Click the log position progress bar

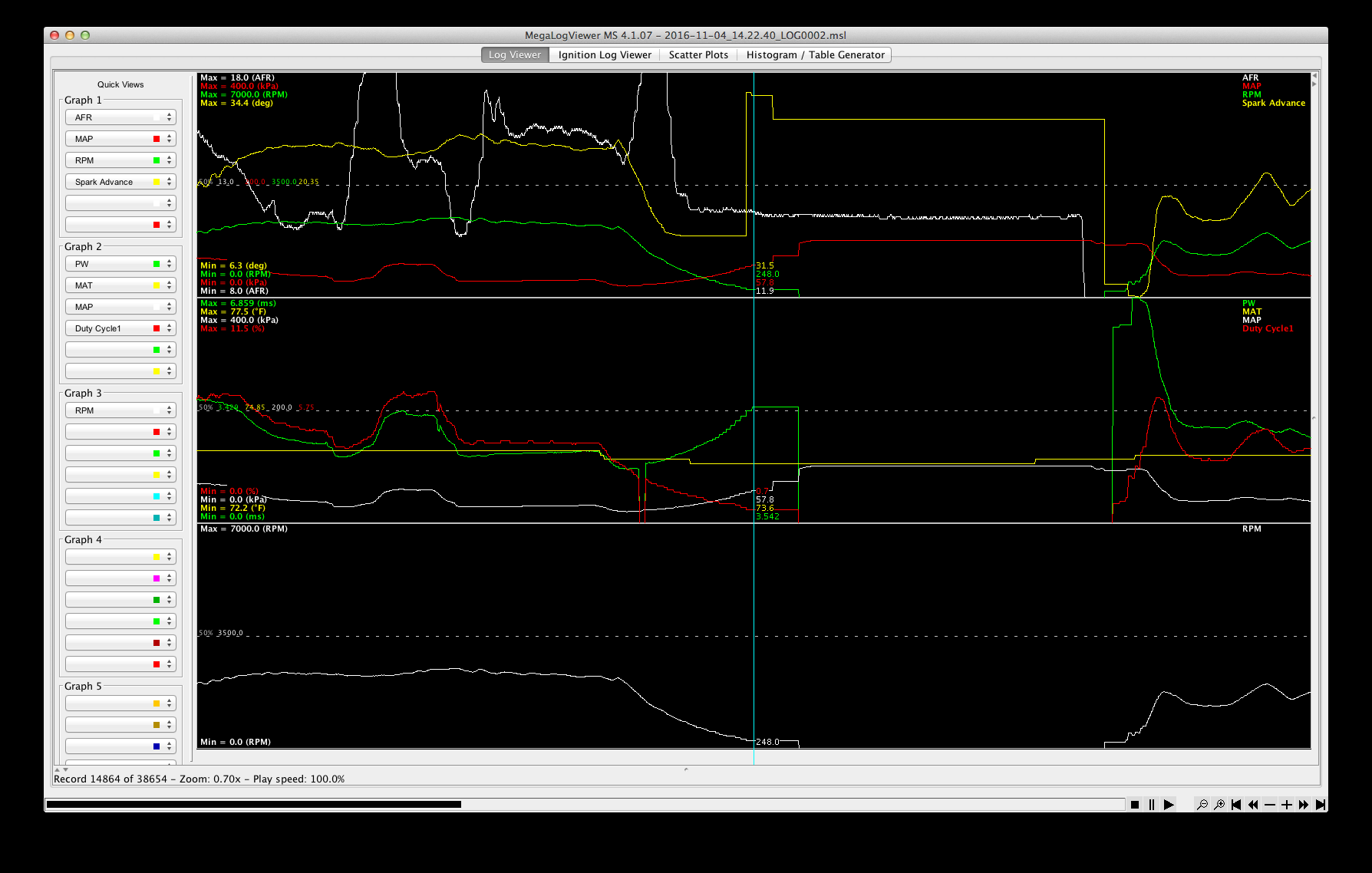(x=585, y=805)
